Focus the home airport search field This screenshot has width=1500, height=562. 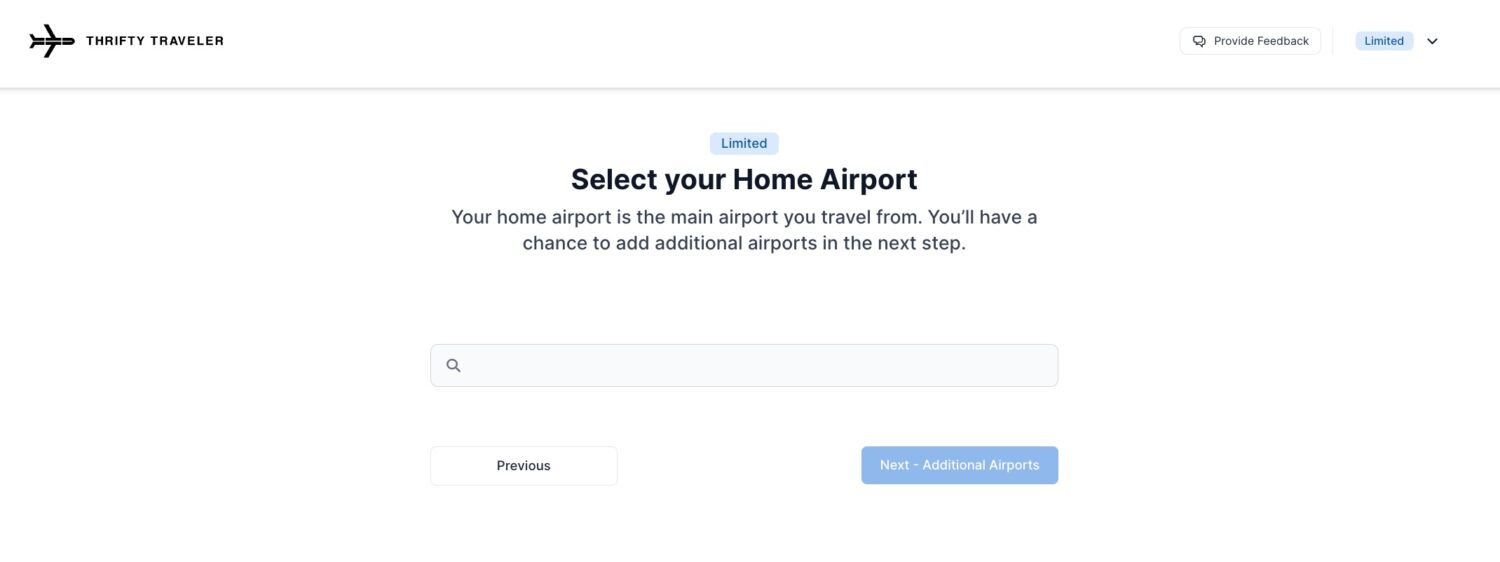coord(744,366)
